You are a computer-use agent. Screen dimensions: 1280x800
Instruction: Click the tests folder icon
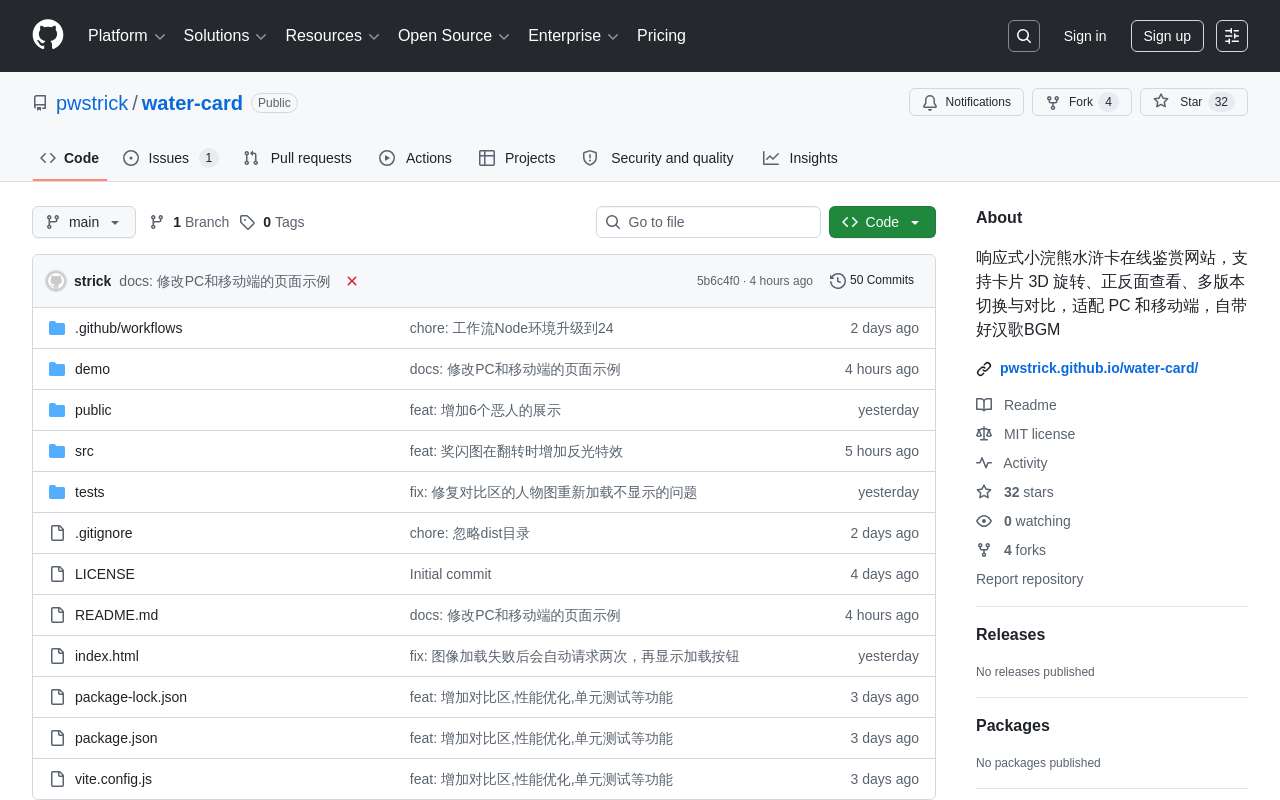pyautogui.click(x=57, y=492)
